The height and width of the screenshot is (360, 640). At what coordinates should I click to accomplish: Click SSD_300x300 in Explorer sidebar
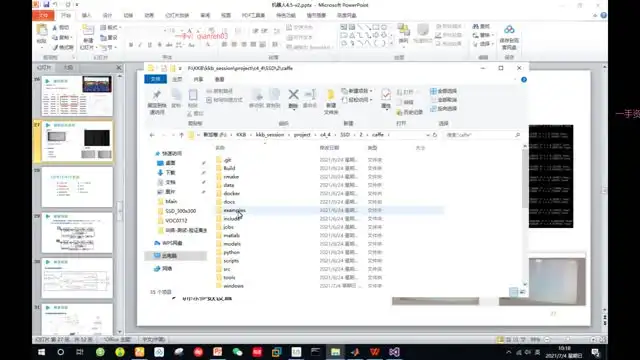[180, 211]
